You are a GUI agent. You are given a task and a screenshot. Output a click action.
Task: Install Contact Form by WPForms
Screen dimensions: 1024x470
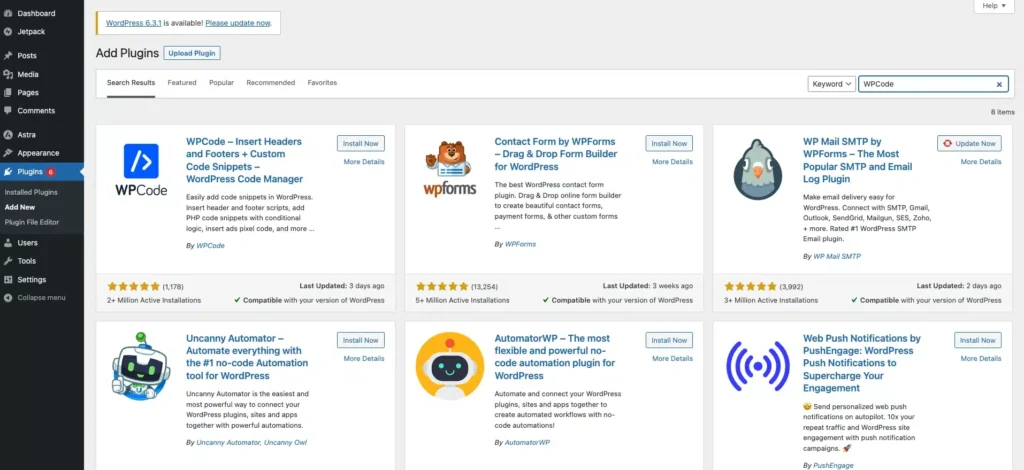click(669, 144)
